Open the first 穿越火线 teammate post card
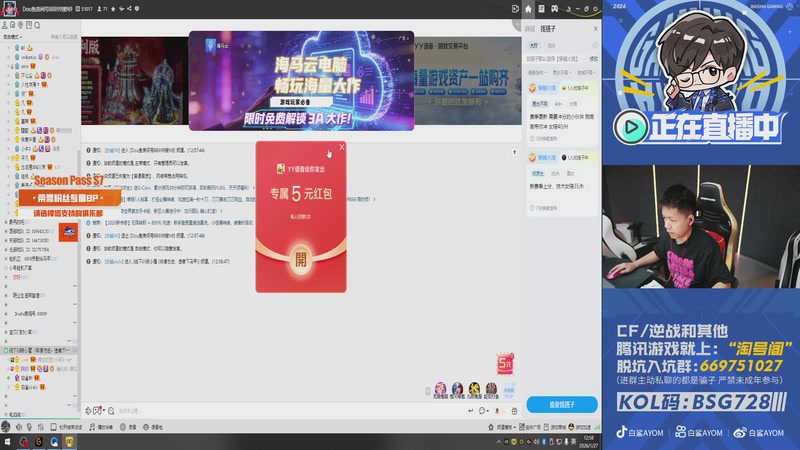The width and height of the screenshot is (800, 450). click(562, 113)
